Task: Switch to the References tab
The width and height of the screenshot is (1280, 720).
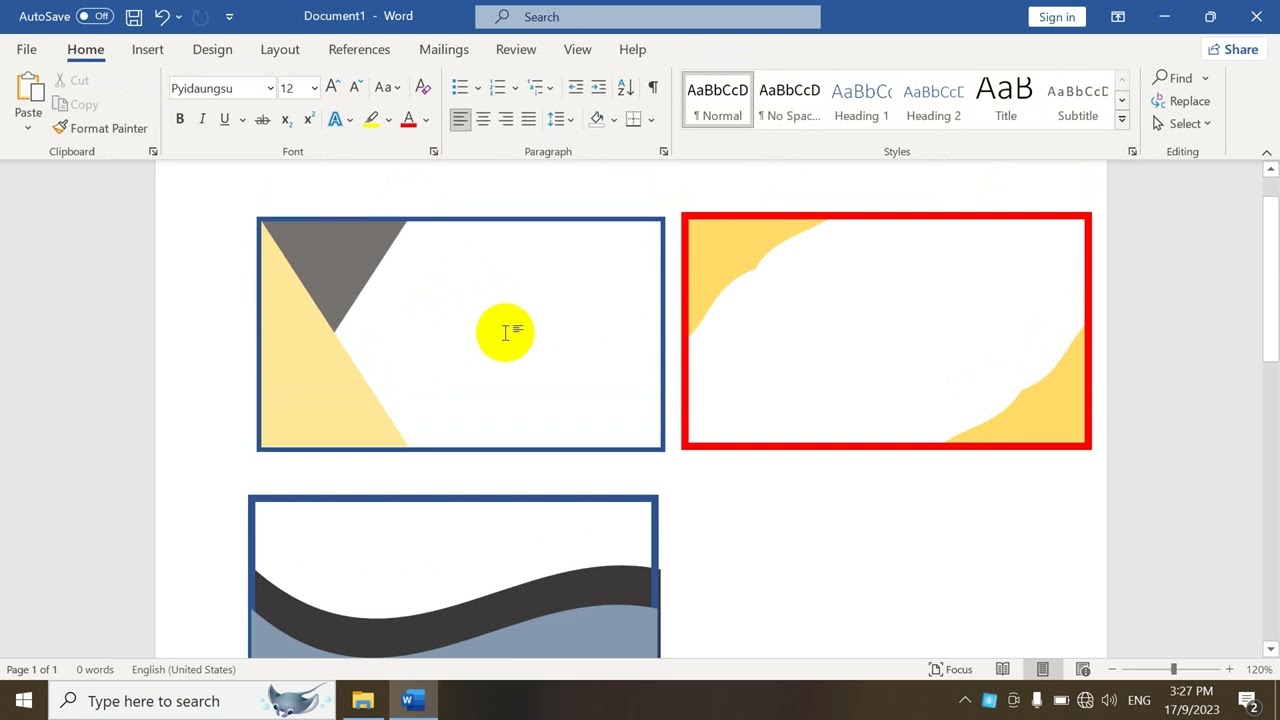Action: (x=359, y=49)
